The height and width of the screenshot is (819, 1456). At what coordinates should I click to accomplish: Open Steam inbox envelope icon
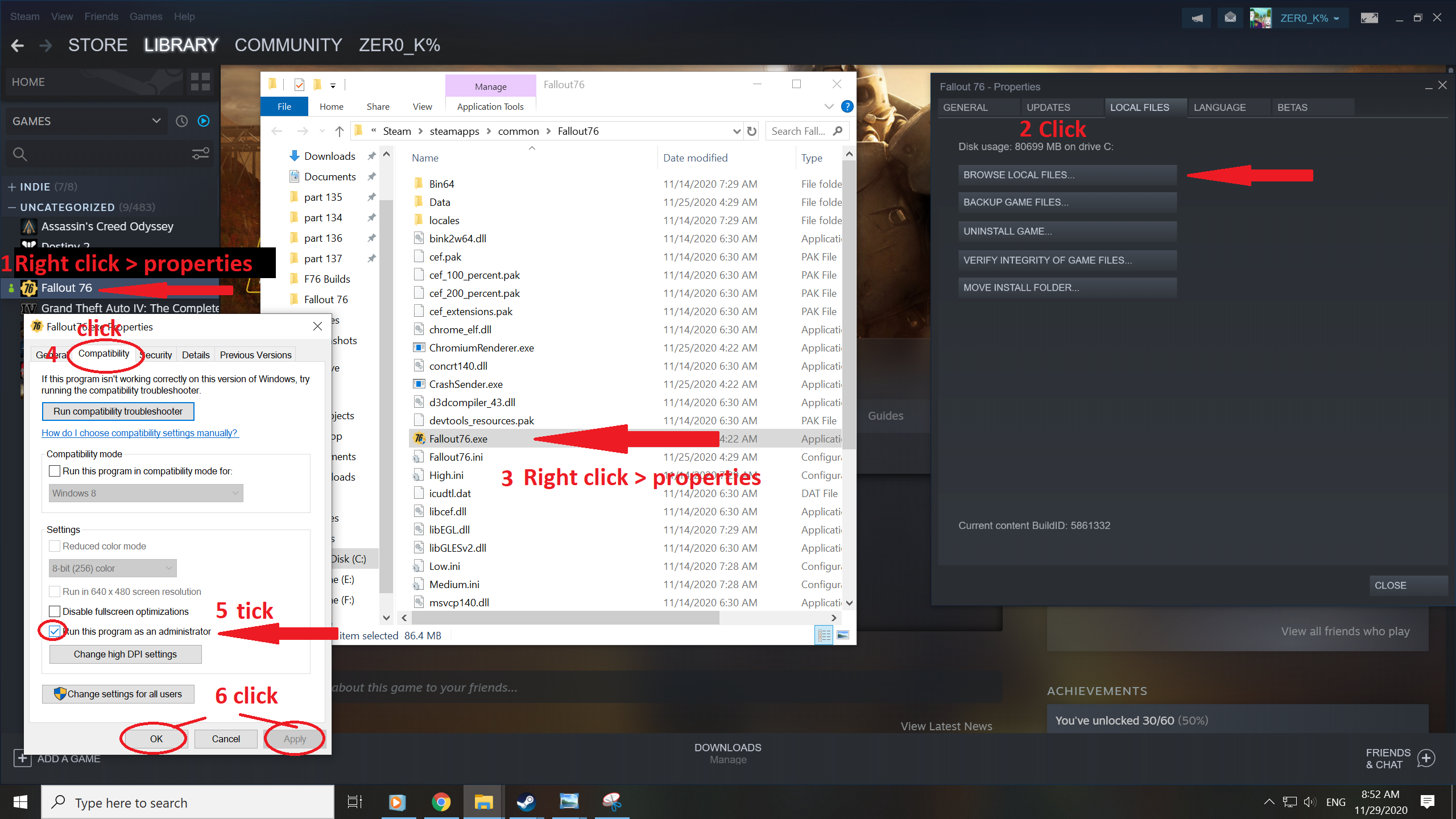1230,18
